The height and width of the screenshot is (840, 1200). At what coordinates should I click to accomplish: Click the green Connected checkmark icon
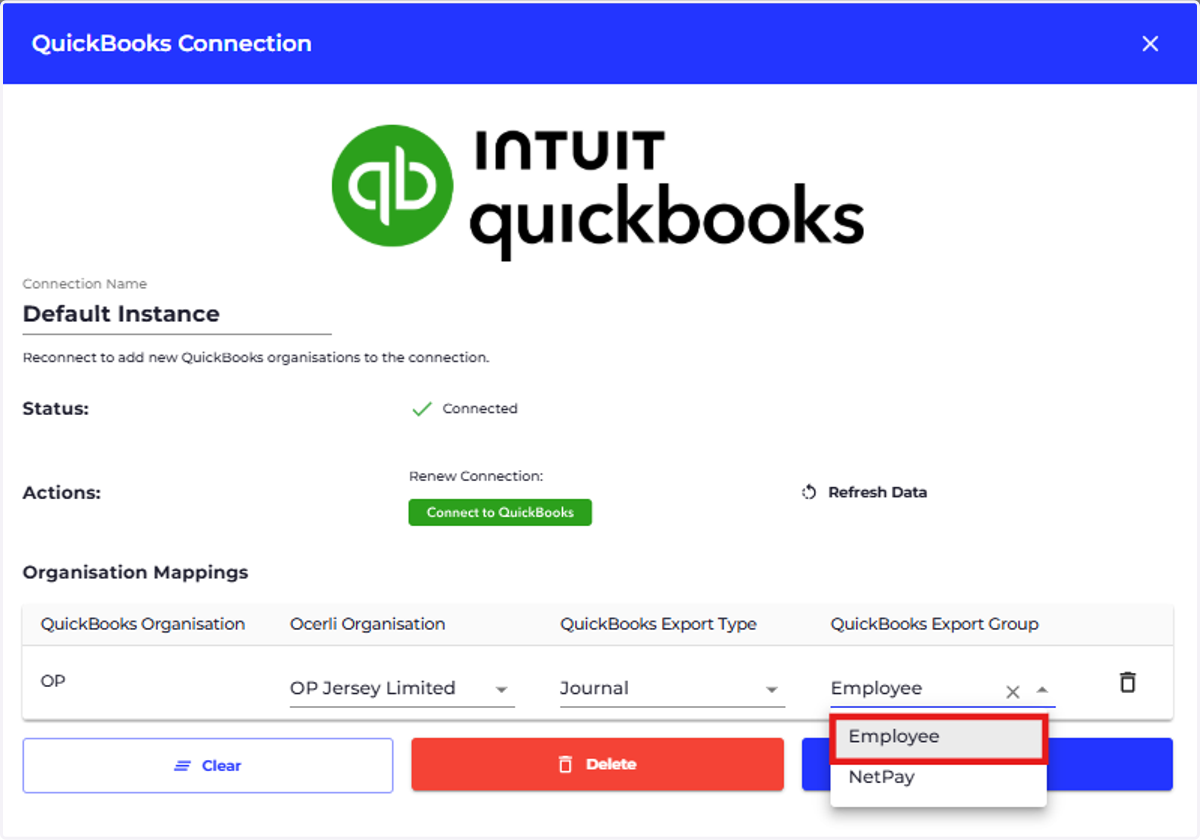pos(422,408)
